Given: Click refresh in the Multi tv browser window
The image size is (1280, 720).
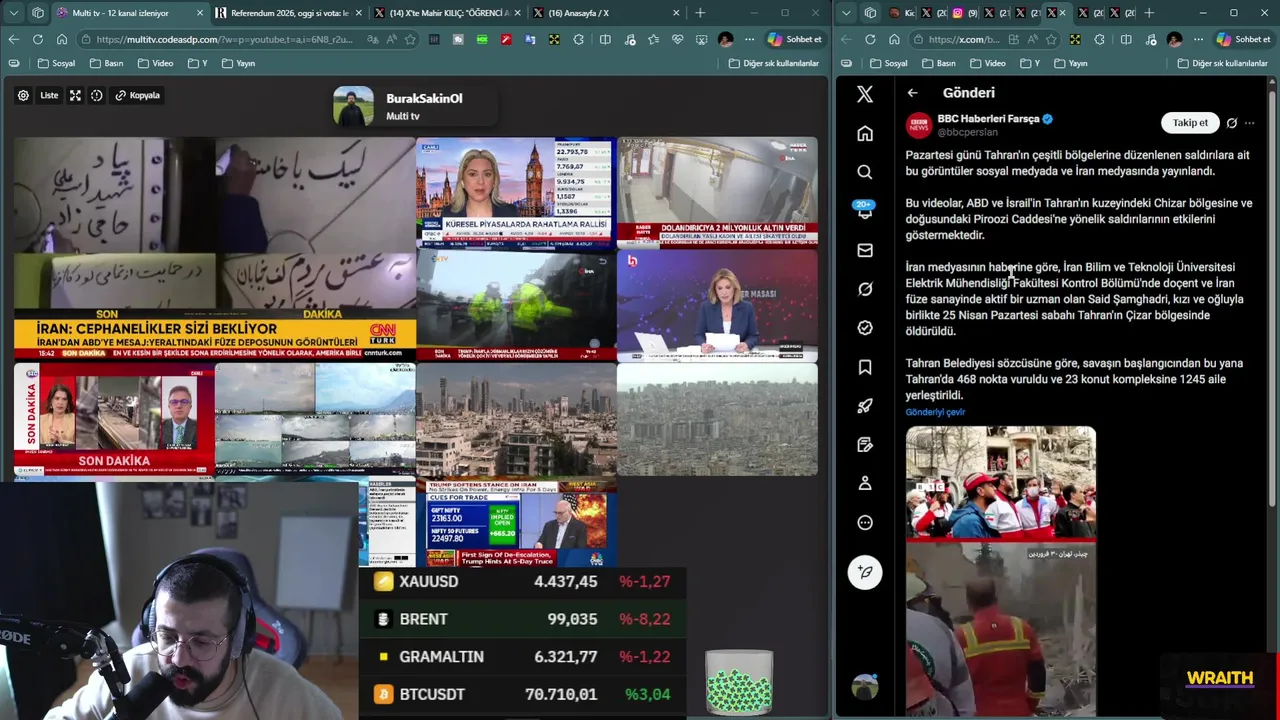Looking at the screenshot, I should (38, 39).
